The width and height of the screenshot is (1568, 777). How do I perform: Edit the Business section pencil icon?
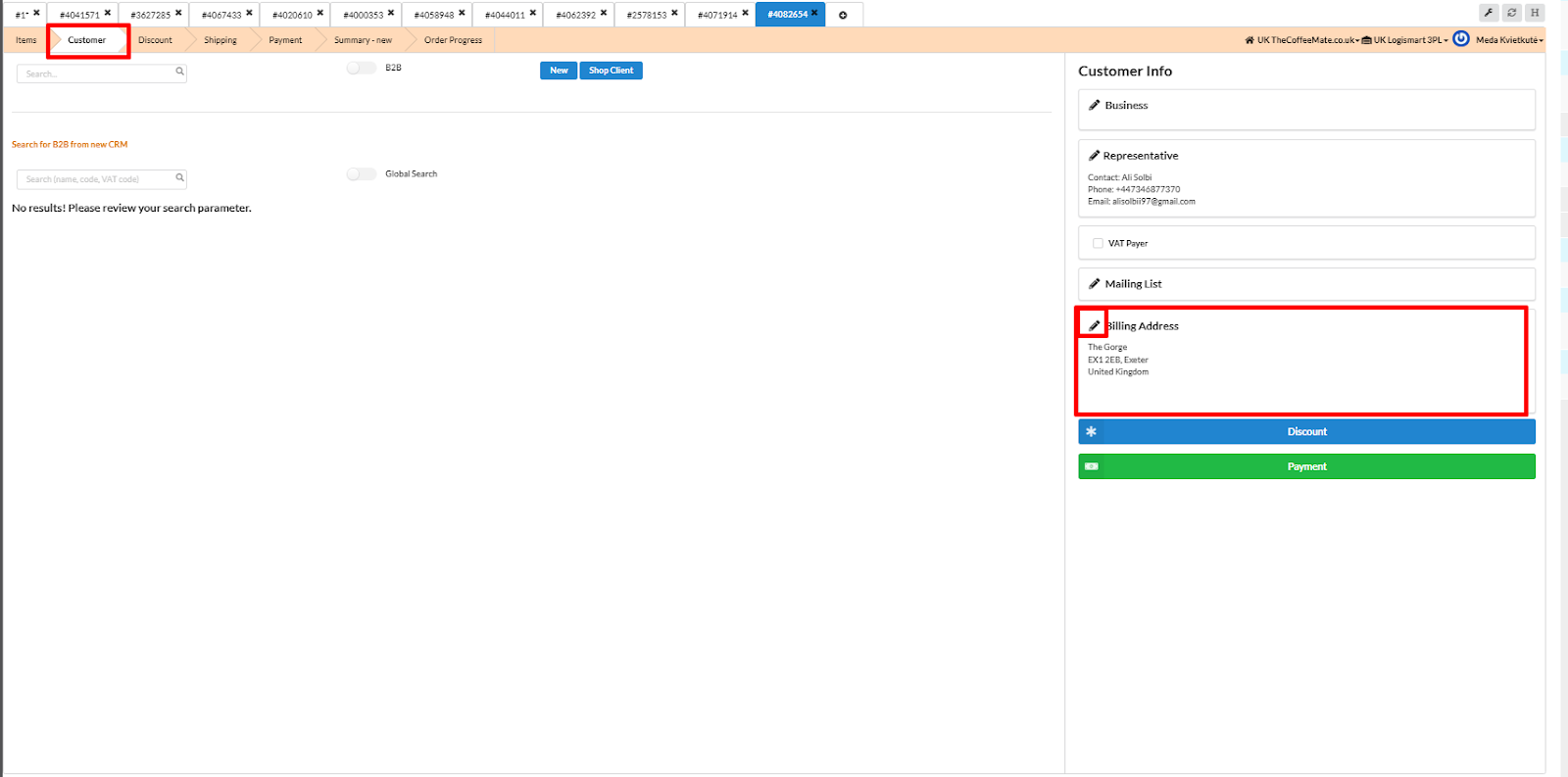(1094, 105)
